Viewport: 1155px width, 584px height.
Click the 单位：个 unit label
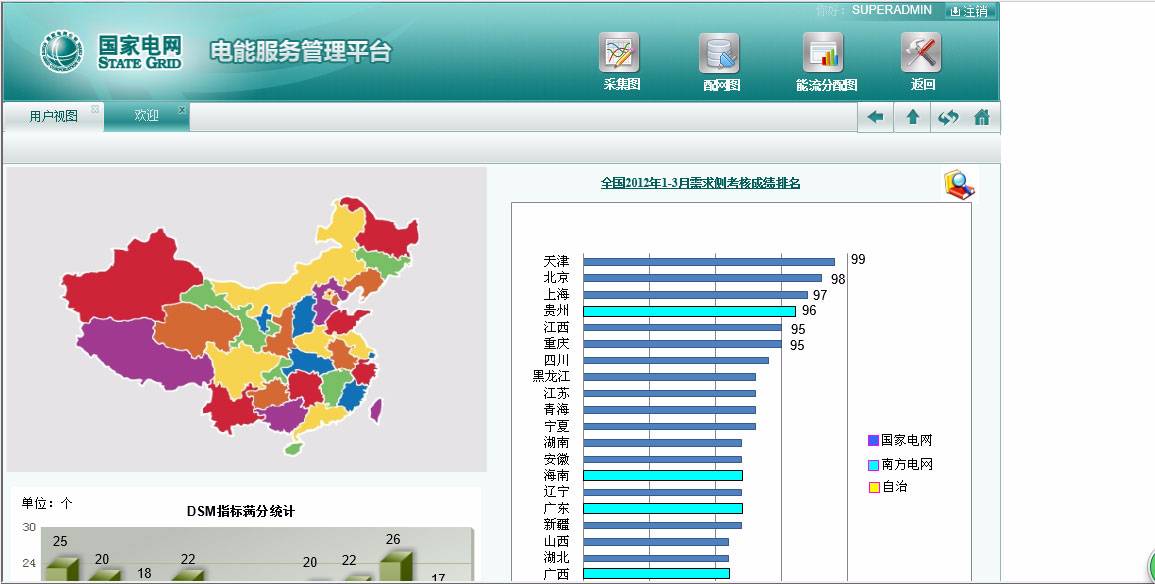pyautogui.click(x=46, y=504)
